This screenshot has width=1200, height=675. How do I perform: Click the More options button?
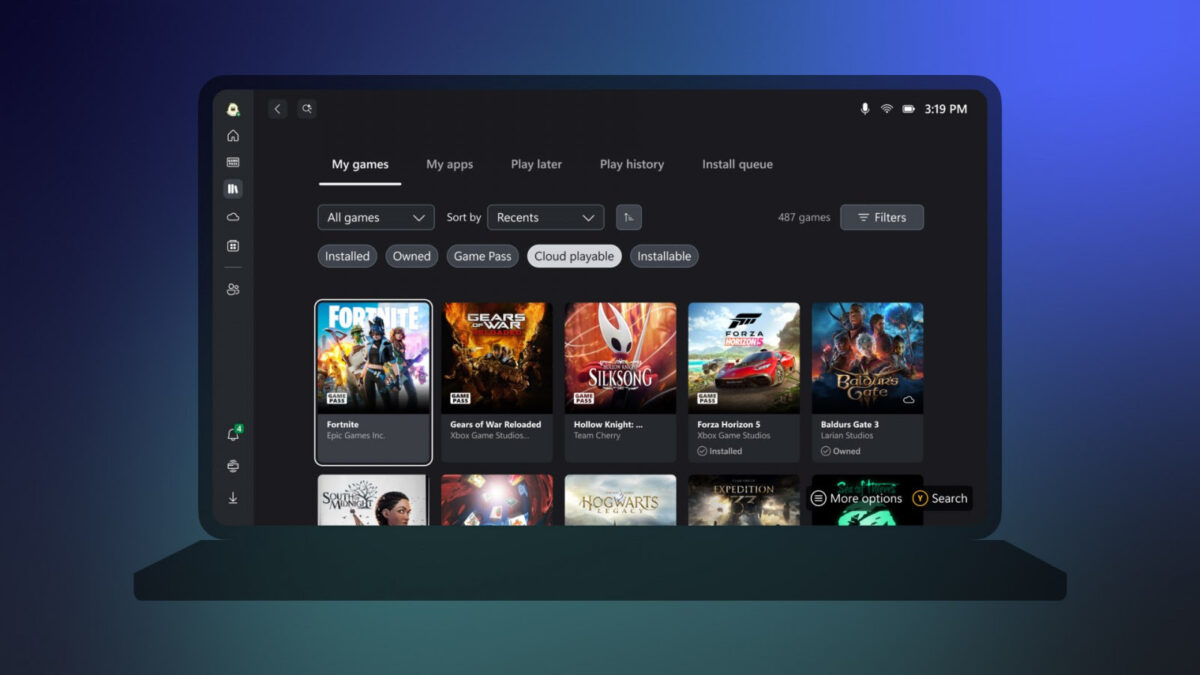tap(856, 498)
